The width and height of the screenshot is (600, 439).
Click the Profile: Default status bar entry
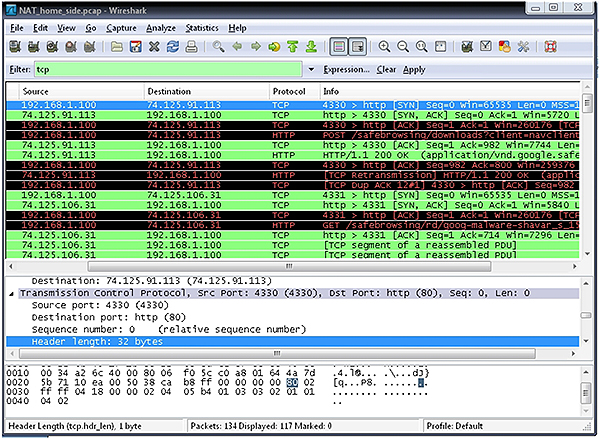pos(455,426)
